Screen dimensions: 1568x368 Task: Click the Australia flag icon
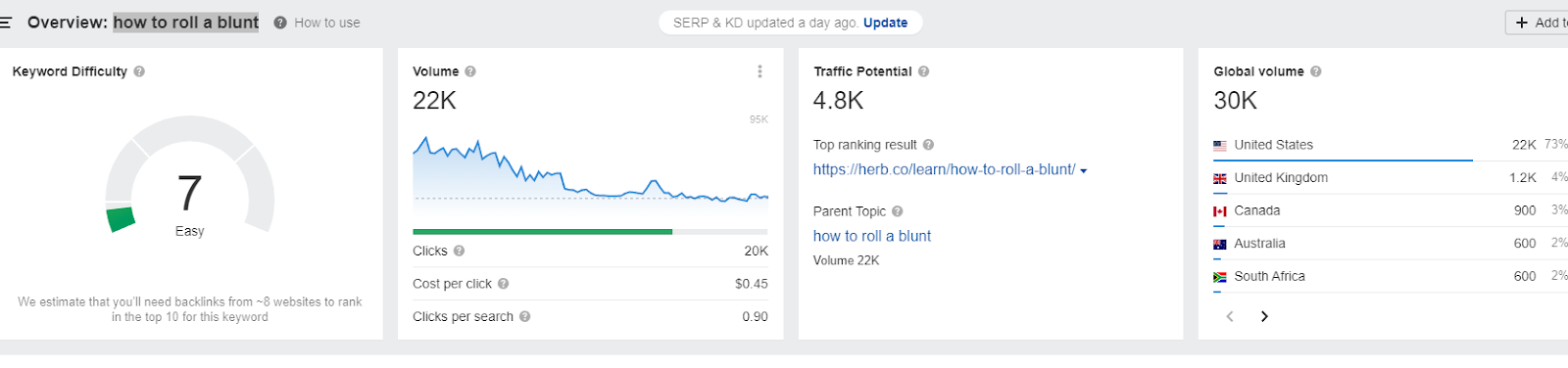coord(1220,244)
